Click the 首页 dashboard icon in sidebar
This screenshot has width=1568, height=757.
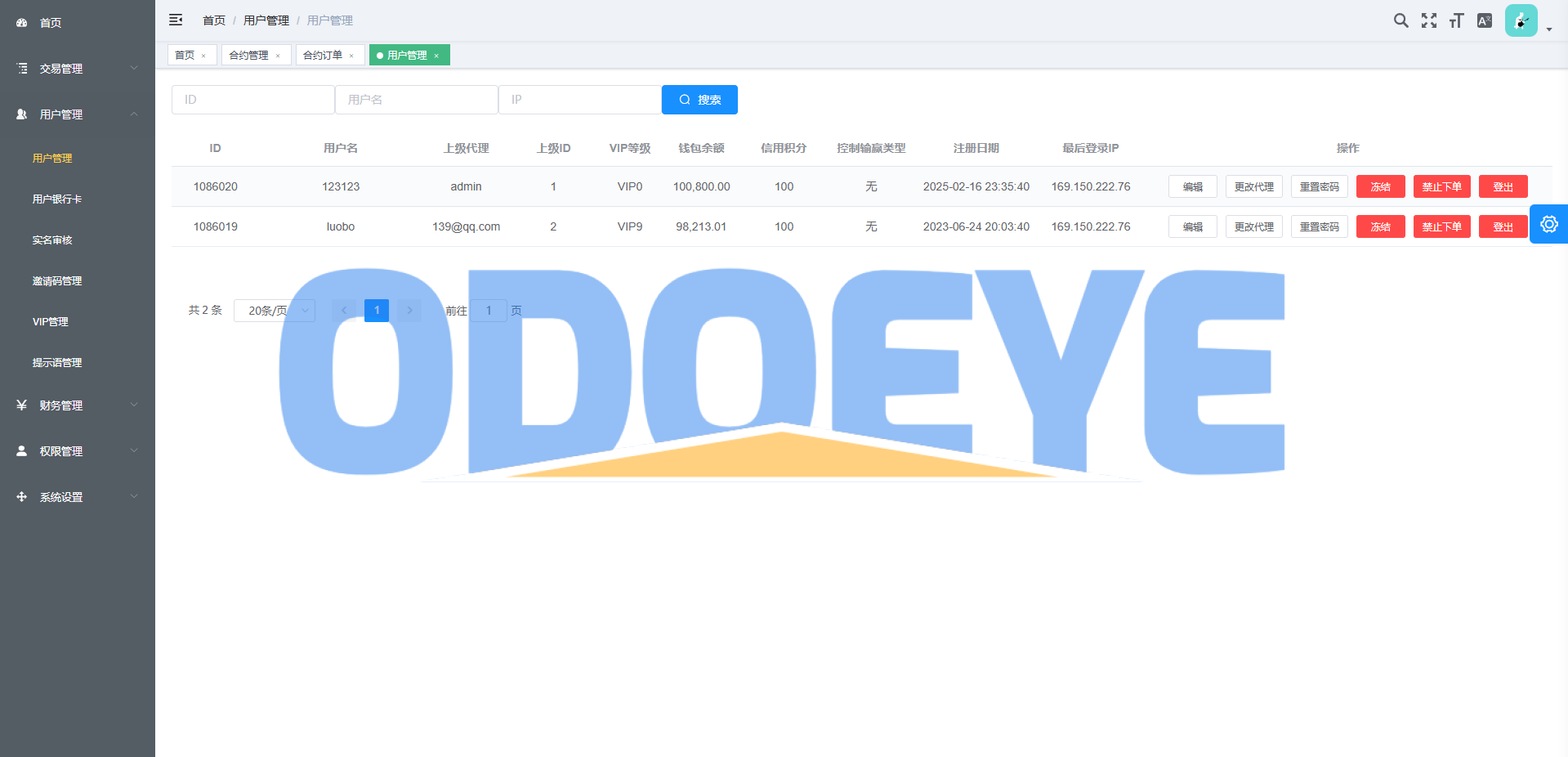pyautogui.click(x=21, y=23)
